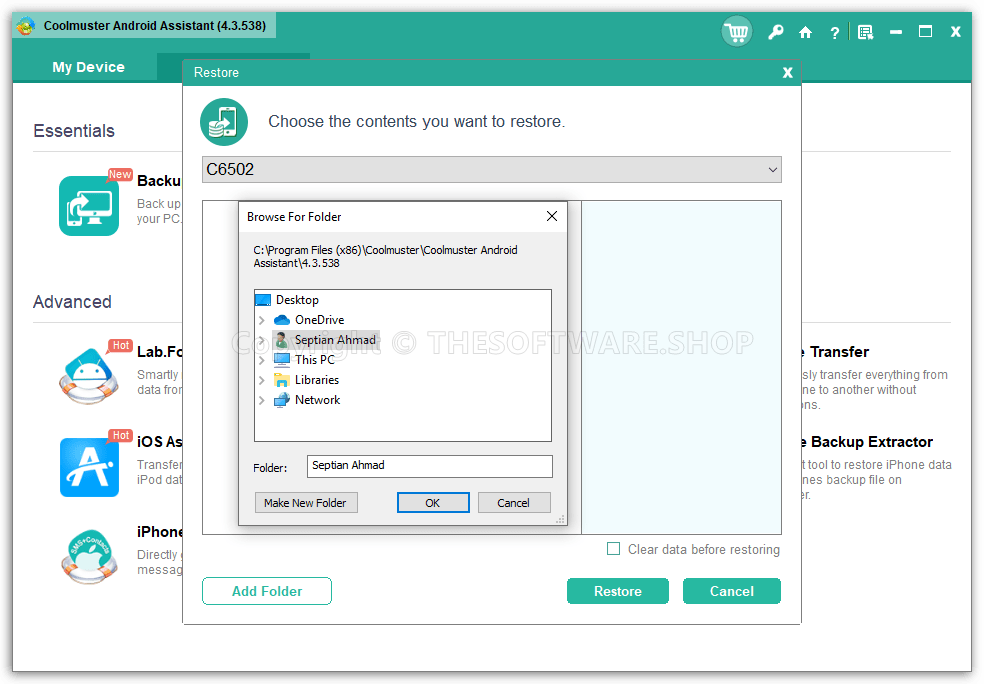Click the Backup feature icon under Essentials
The width and height of the screenshot is (984, 684).
pyautogui.click(x=89, y=206)
